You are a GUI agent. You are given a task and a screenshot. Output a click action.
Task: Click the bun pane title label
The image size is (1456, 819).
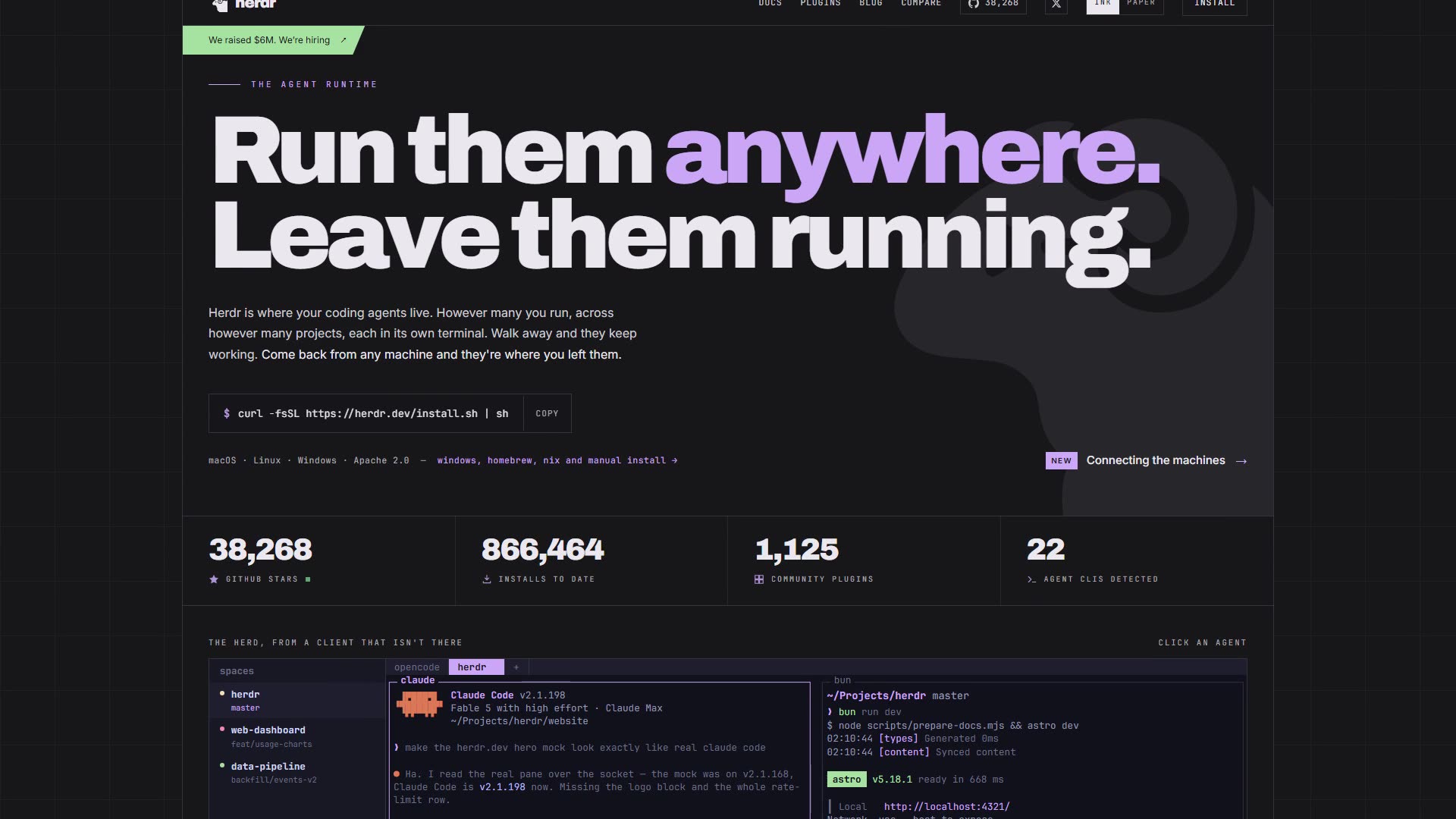(x=843, y=680)
